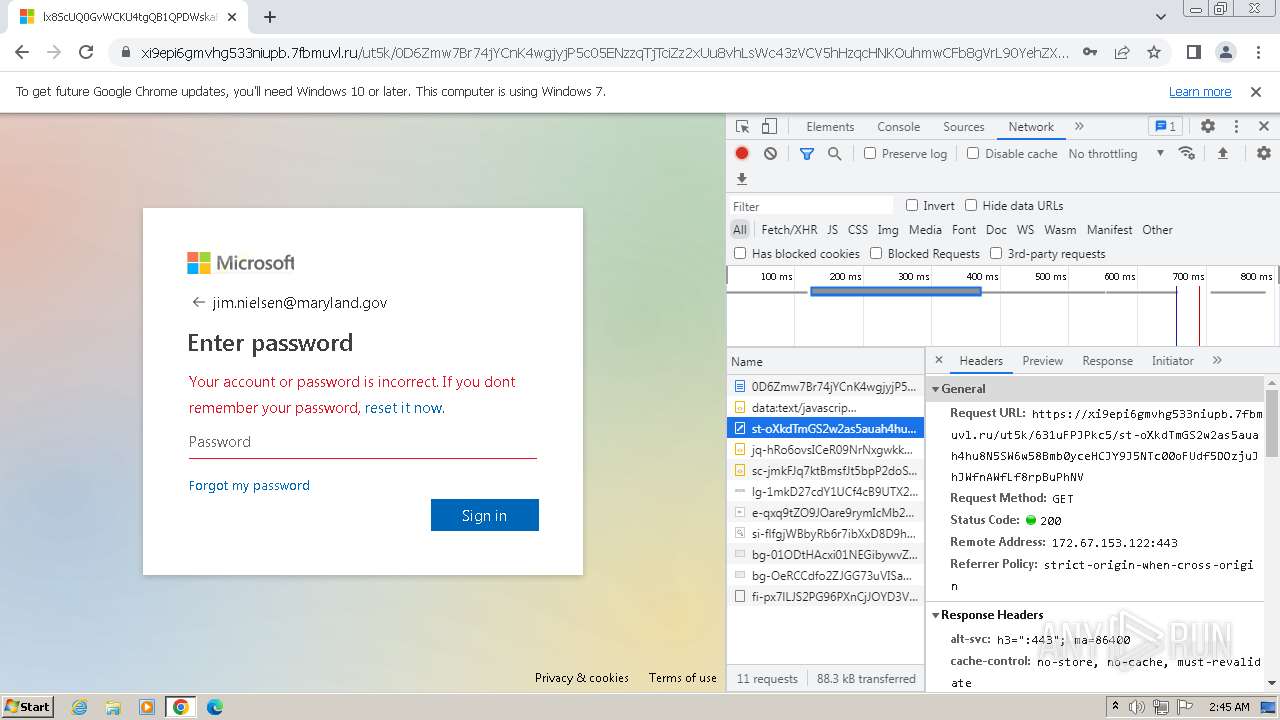Check Blocked Requests option
1280x720 pixels.
click(876, 253)
